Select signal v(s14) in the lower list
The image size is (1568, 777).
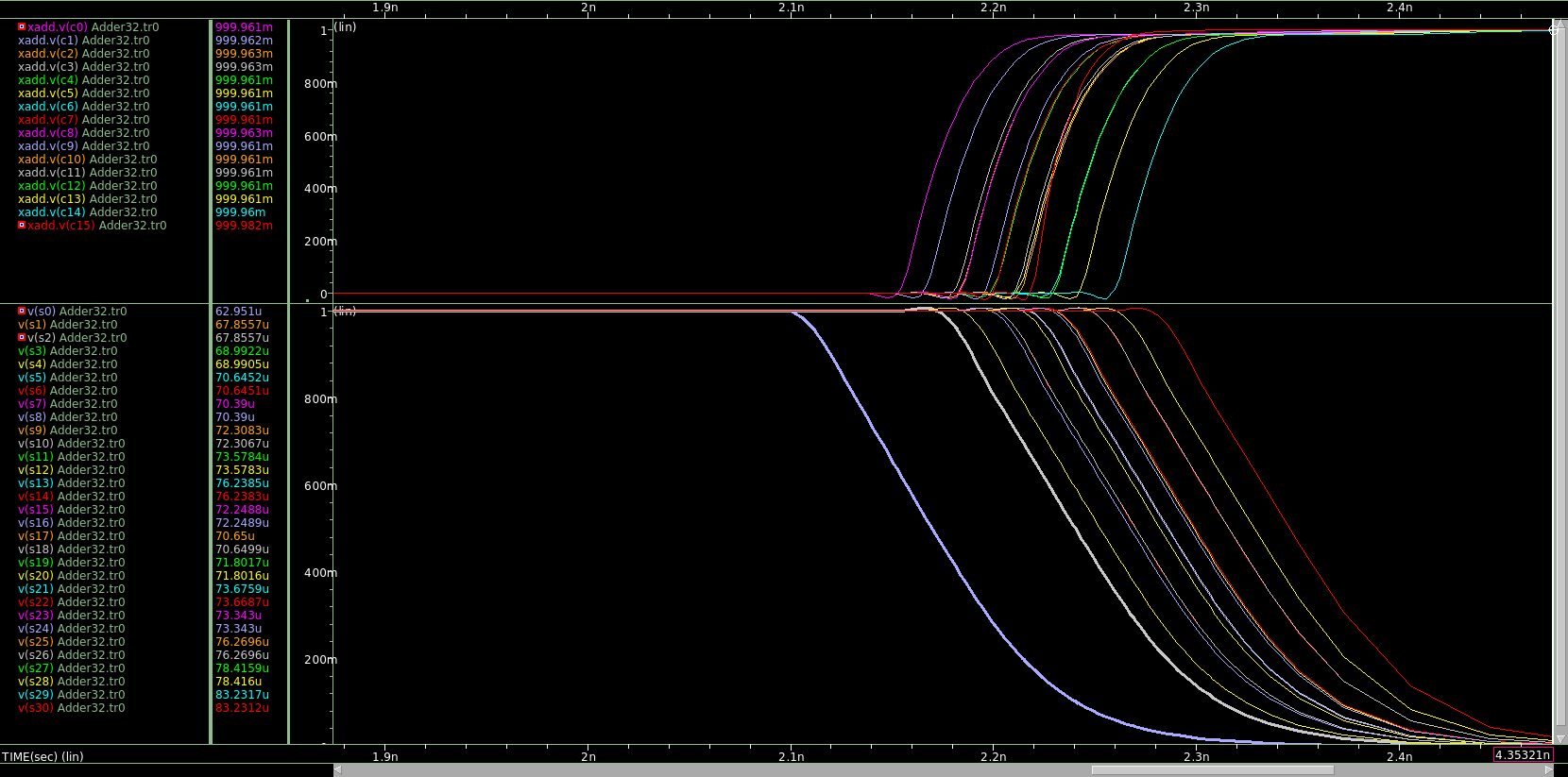[71, 497]
